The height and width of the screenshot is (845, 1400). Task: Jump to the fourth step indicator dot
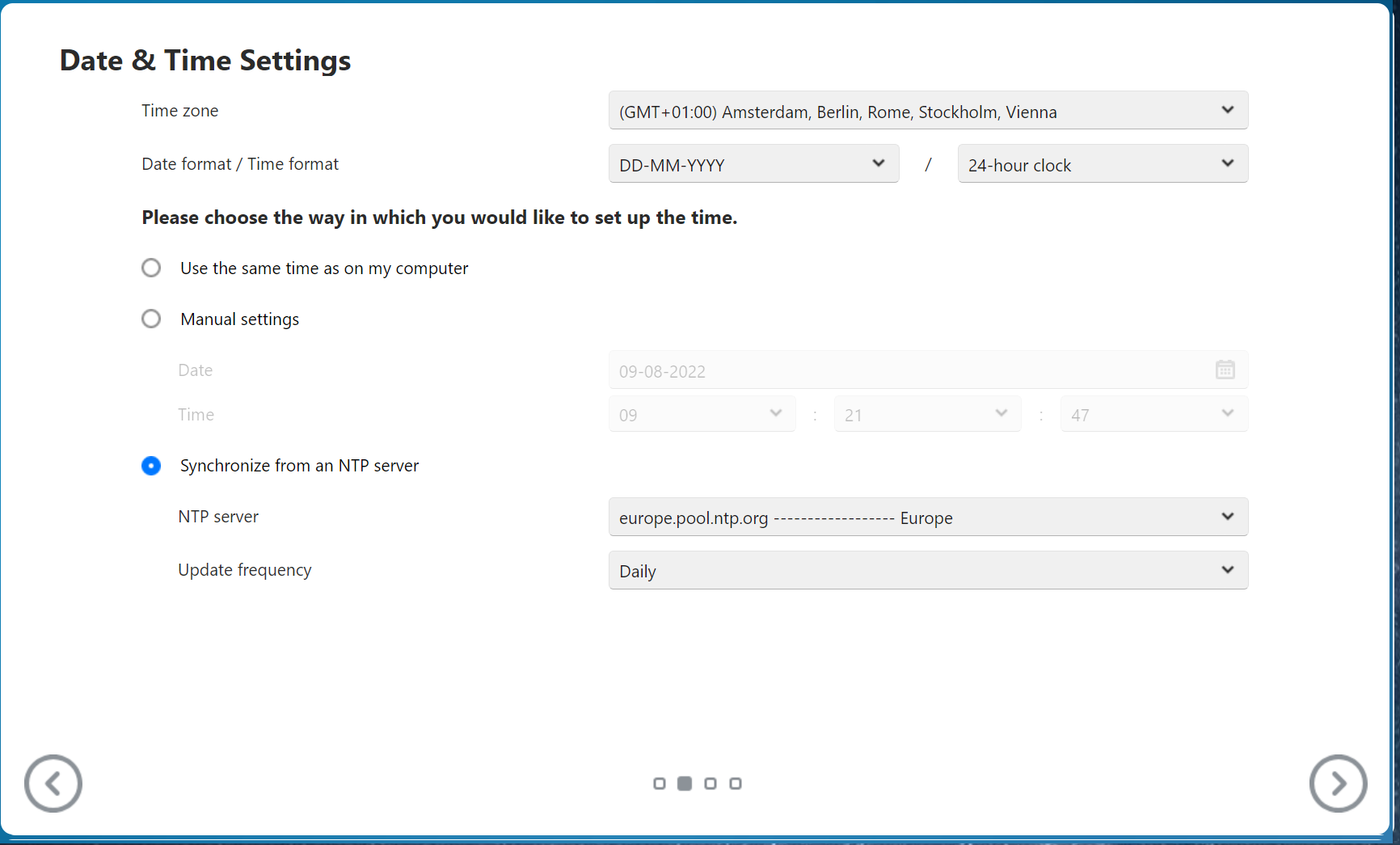point(736,784)
